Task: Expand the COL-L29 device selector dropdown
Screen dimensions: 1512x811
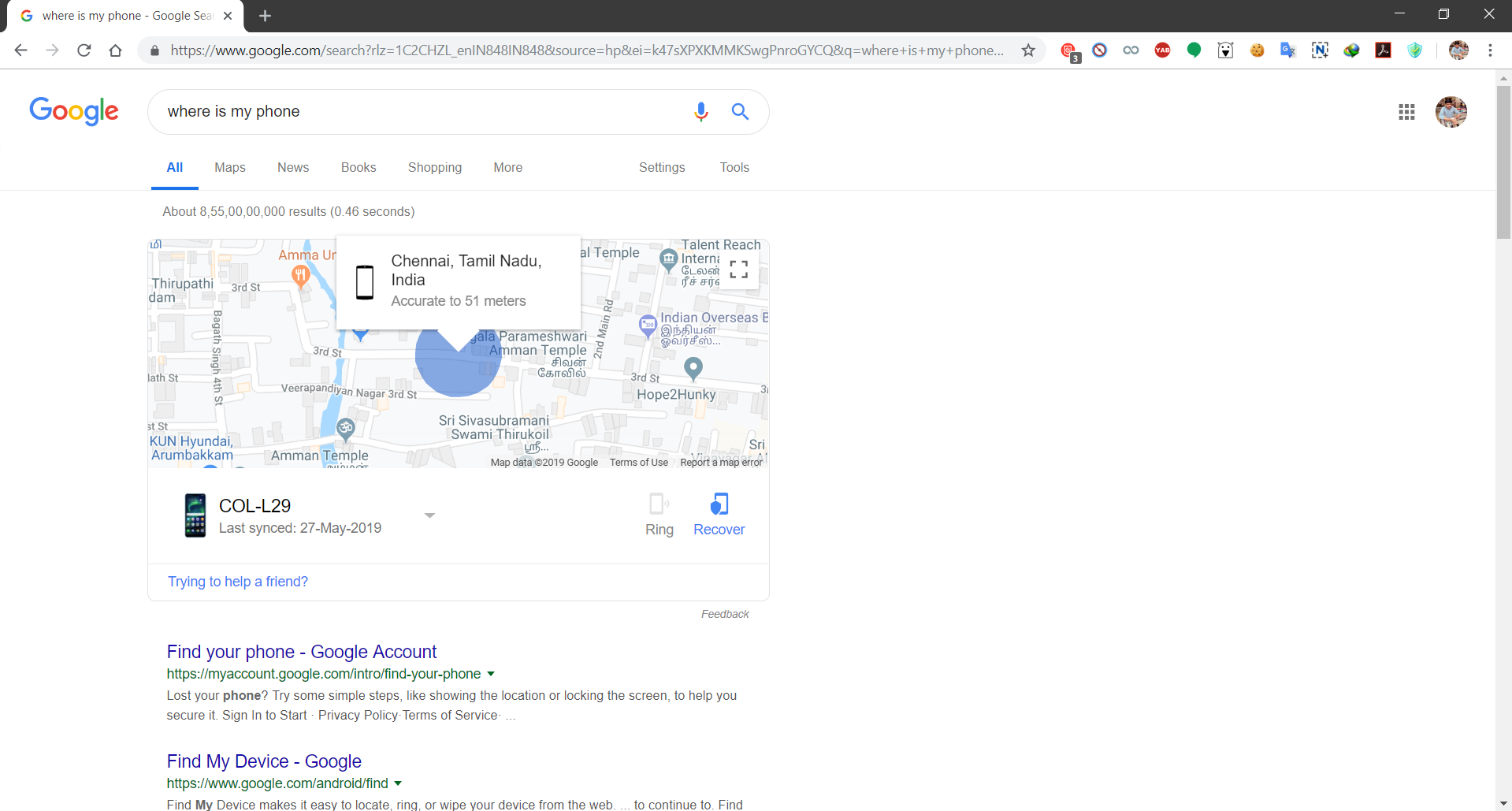Action: (429, 515)
